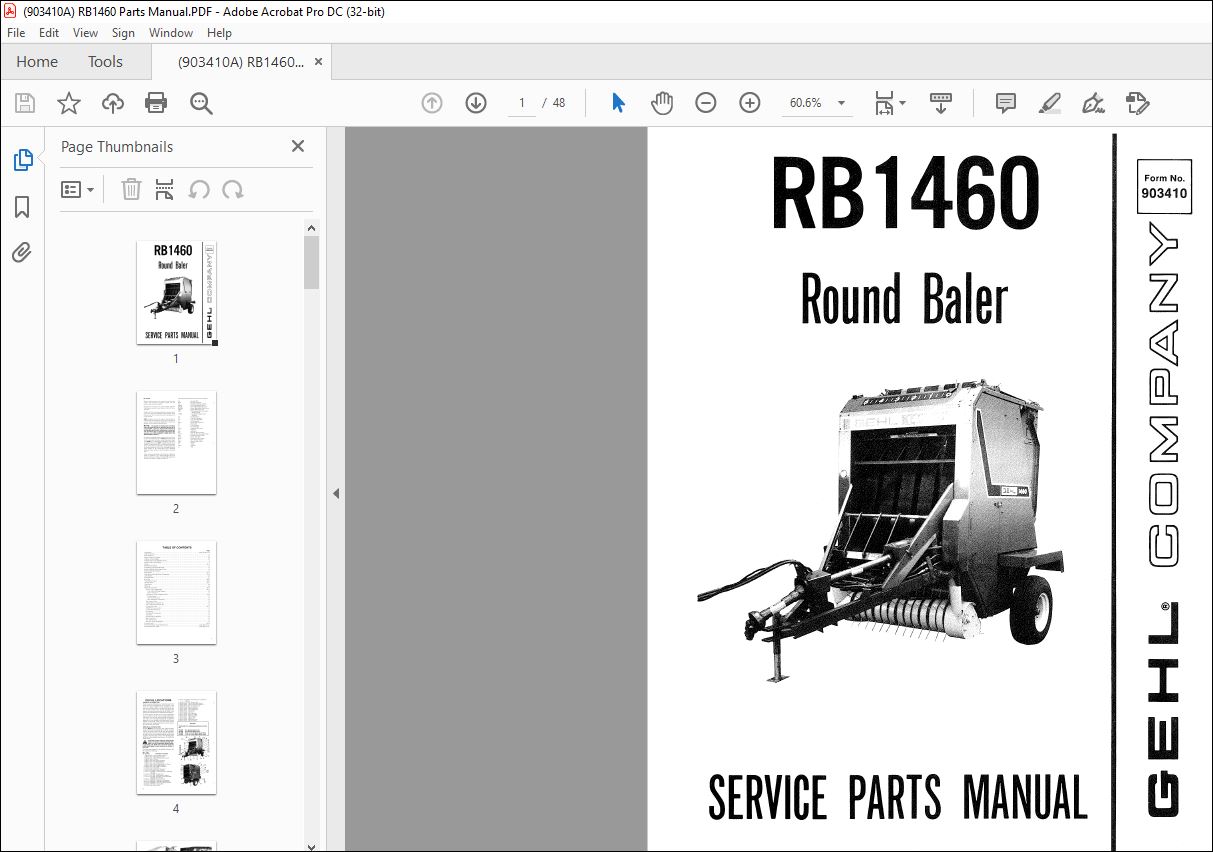
Task: Click the stamp/redact tool icon
Action: pos(1138,103)
